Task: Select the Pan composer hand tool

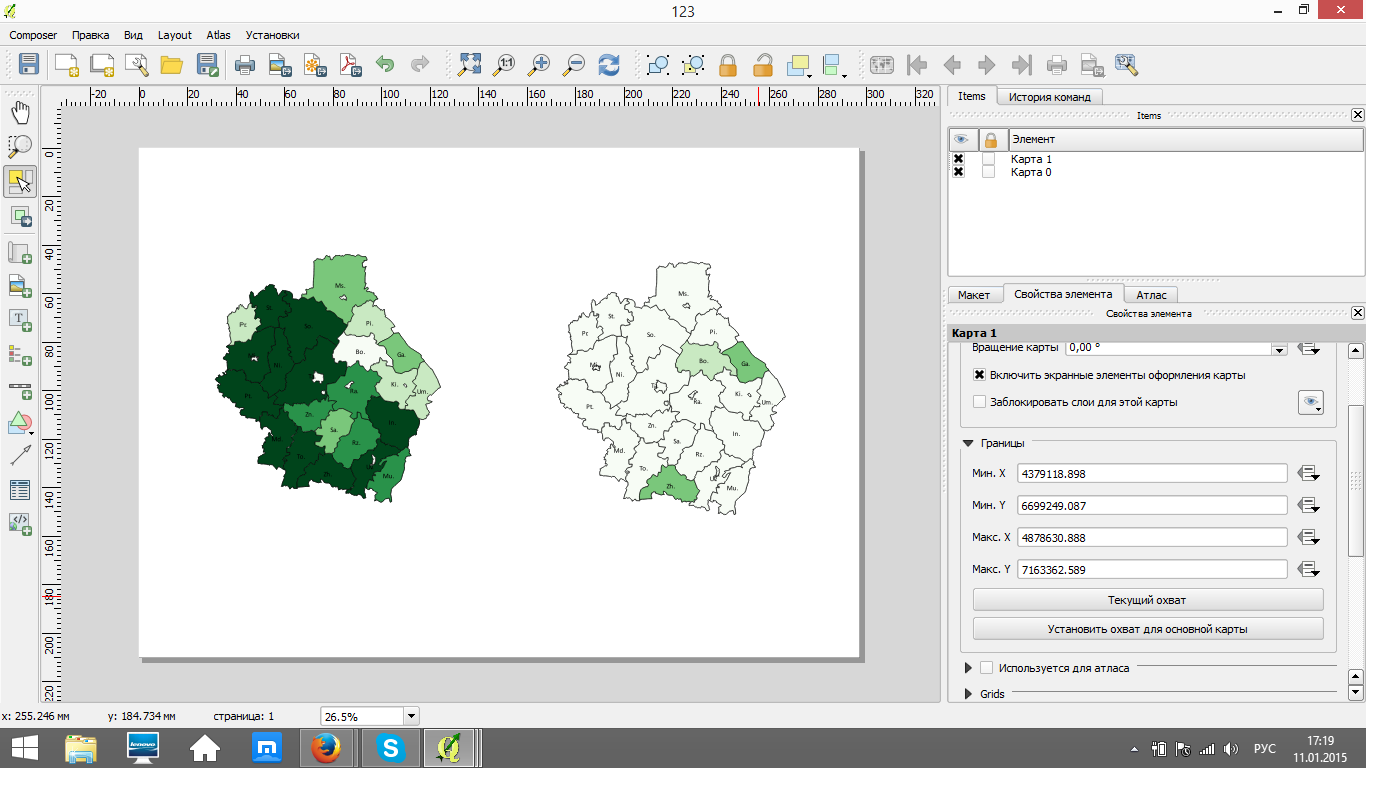Action: (x=20, y=112)
